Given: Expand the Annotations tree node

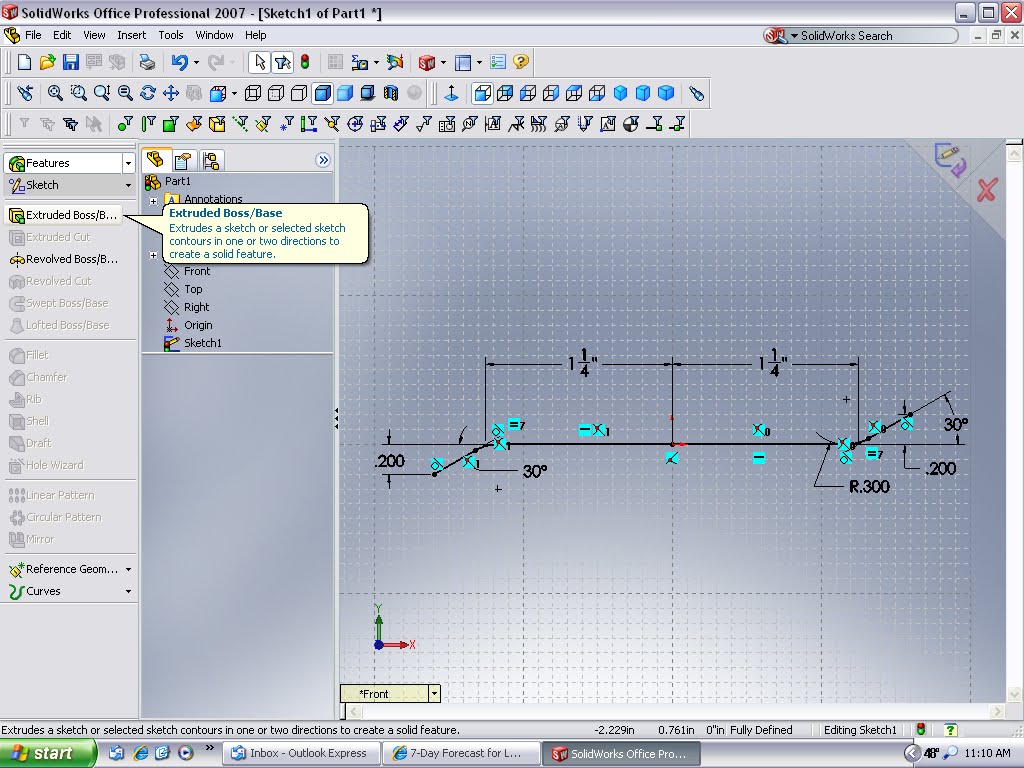Looking at the screenshot, I should pos(153,201).
